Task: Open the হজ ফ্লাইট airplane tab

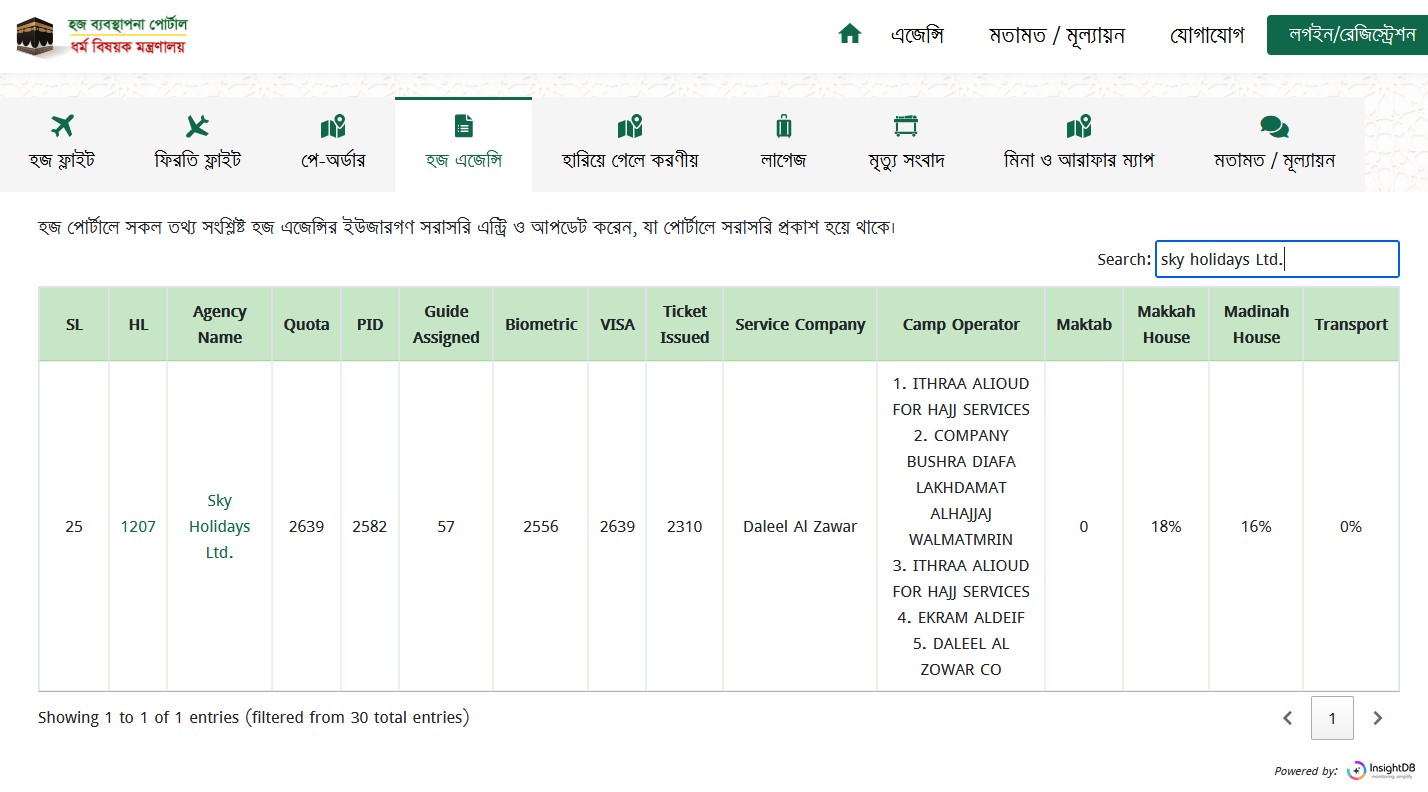Action: click(x=62, y=143)
